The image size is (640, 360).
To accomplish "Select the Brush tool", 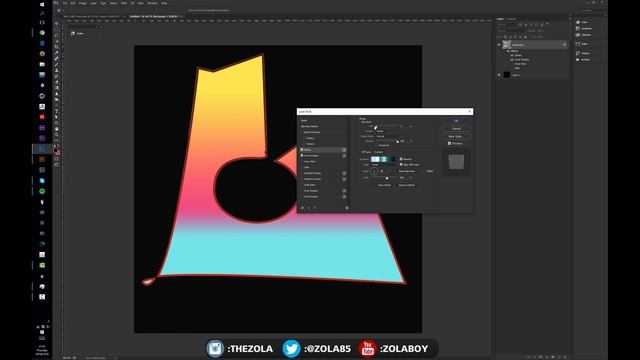I will click(x=56, y=64).
